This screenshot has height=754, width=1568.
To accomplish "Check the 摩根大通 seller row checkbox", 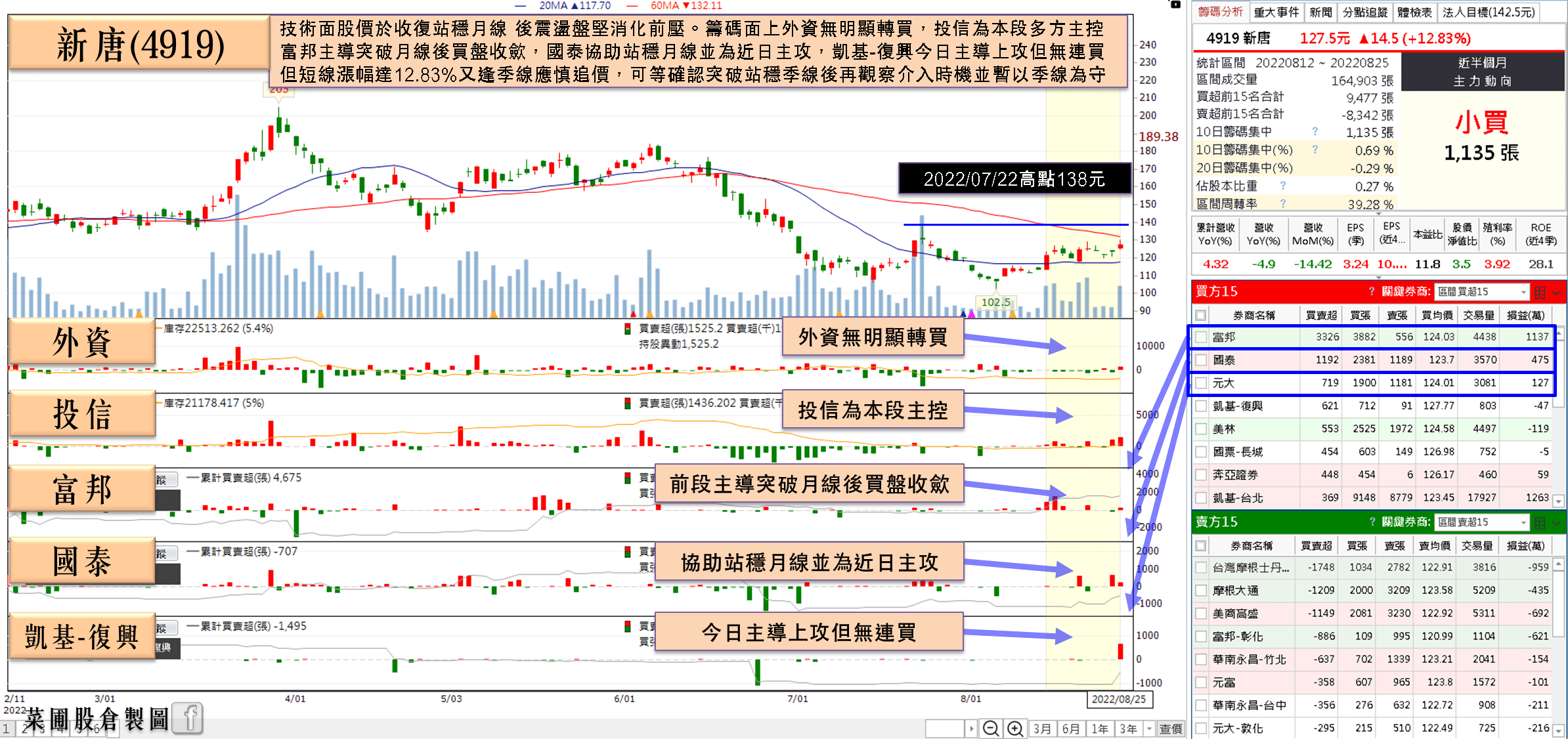I will click(1201, 590).
